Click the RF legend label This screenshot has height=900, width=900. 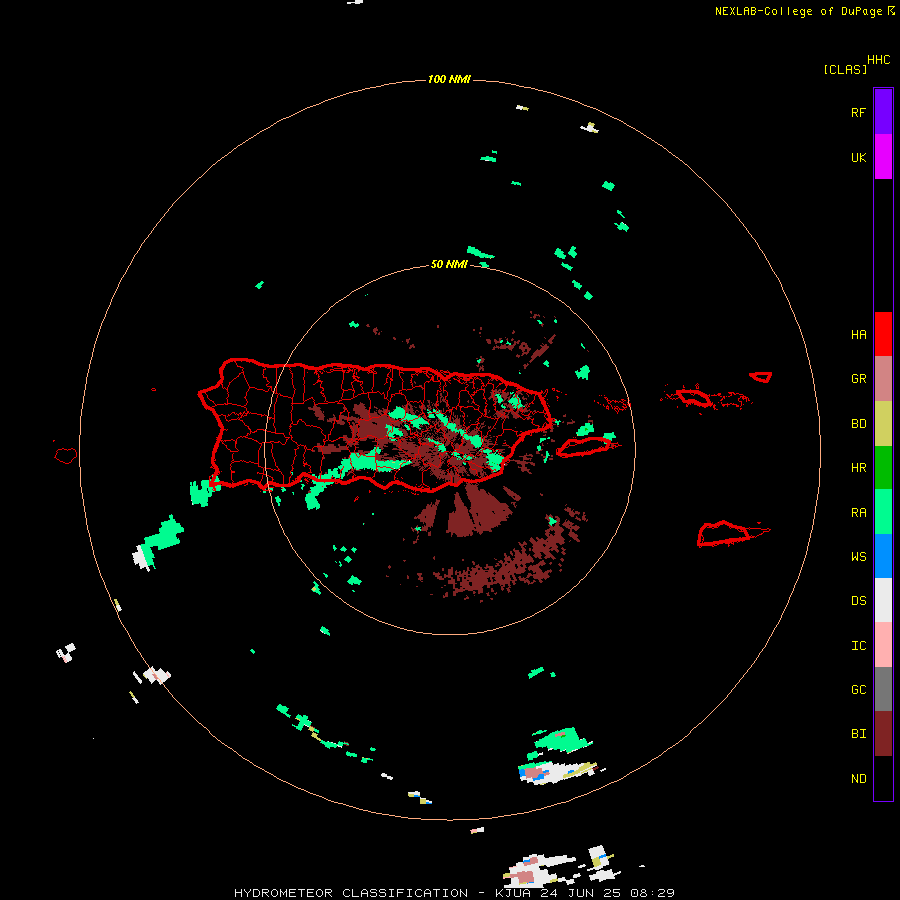(x=858, y=112)
